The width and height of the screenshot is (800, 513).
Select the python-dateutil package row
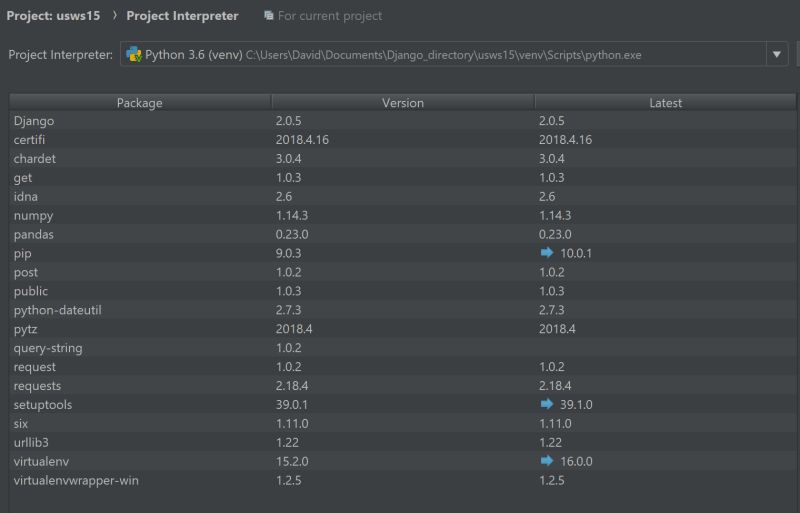pyautogui.click(x=403, y=310)
